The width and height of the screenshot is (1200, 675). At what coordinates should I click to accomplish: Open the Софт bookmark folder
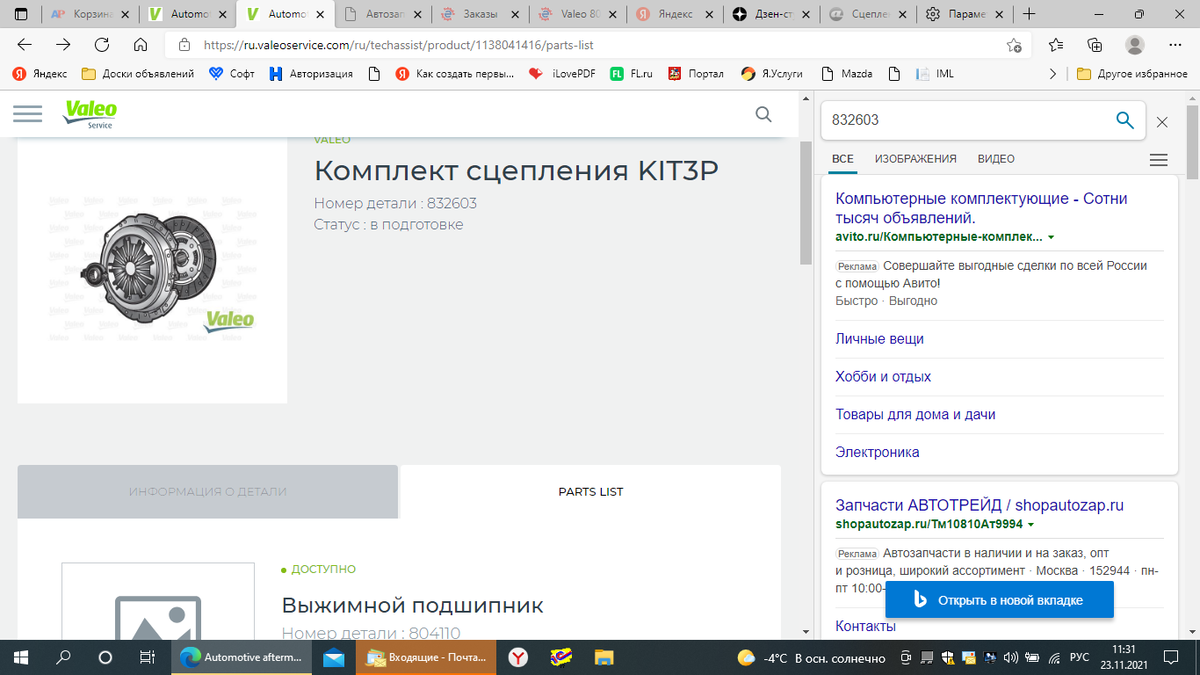231,73
